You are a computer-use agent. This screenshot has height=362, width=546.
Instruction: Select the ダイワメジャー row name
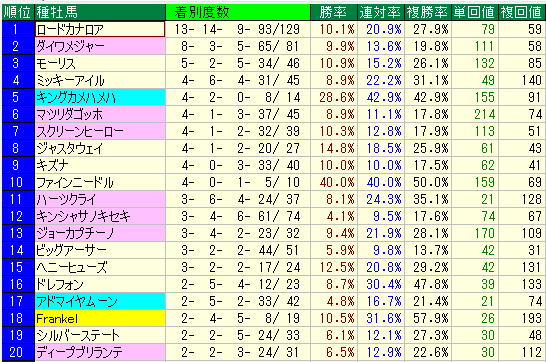pyautogui.click(x=100, y=46)
